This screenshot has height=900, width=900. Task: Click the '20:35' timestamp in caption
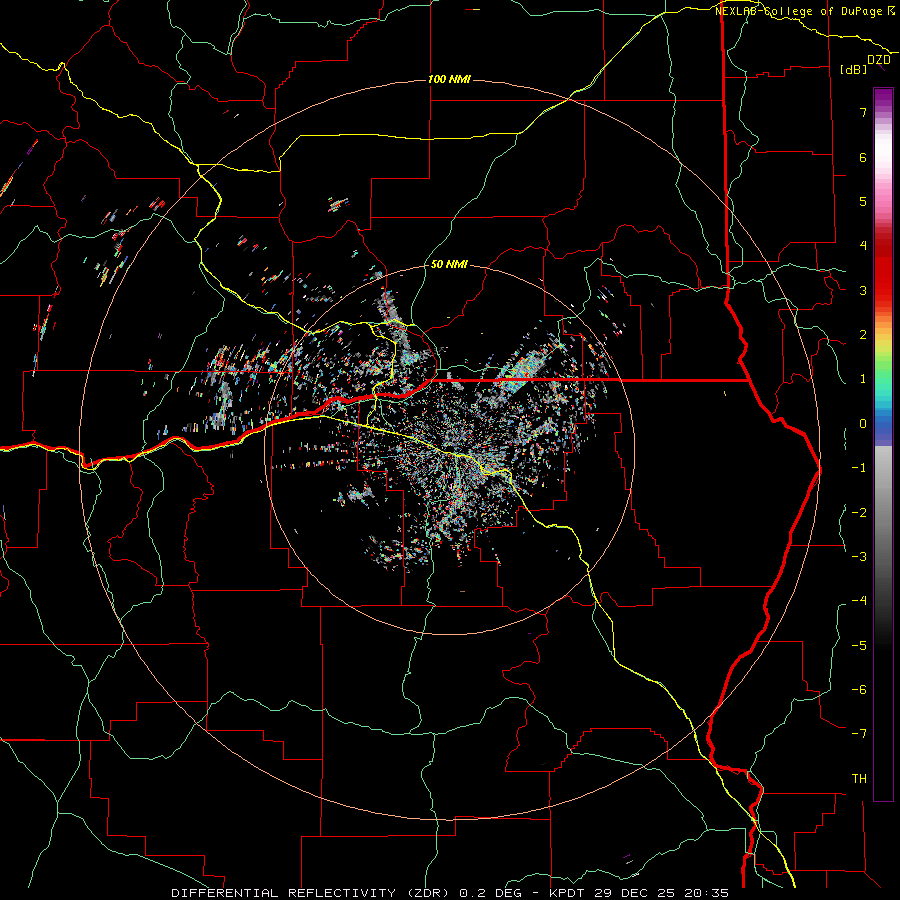tap(706, 893)
